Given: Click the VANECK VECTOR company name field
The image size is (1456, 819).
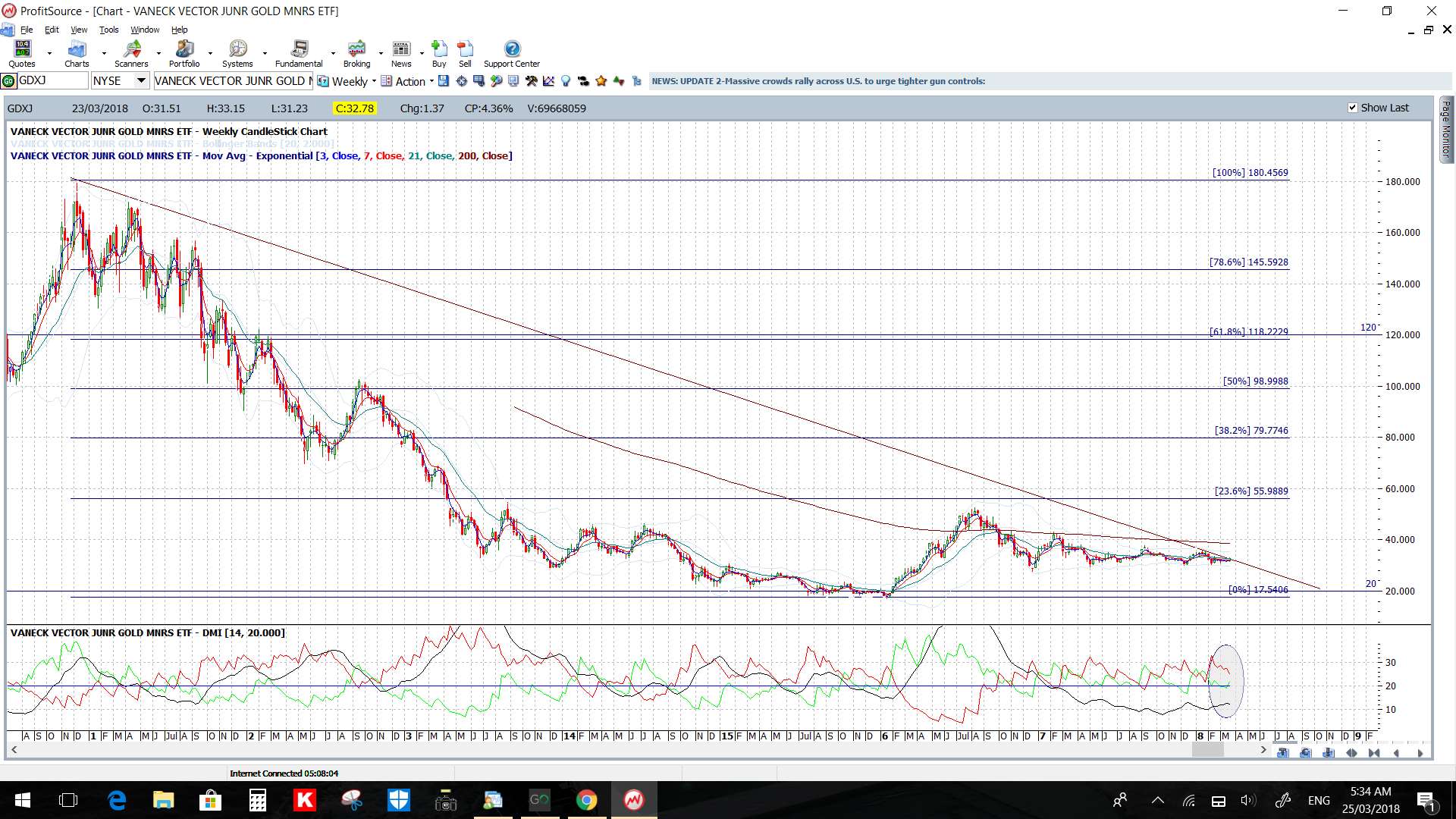Looking at the screenshot, I should 232,81.
